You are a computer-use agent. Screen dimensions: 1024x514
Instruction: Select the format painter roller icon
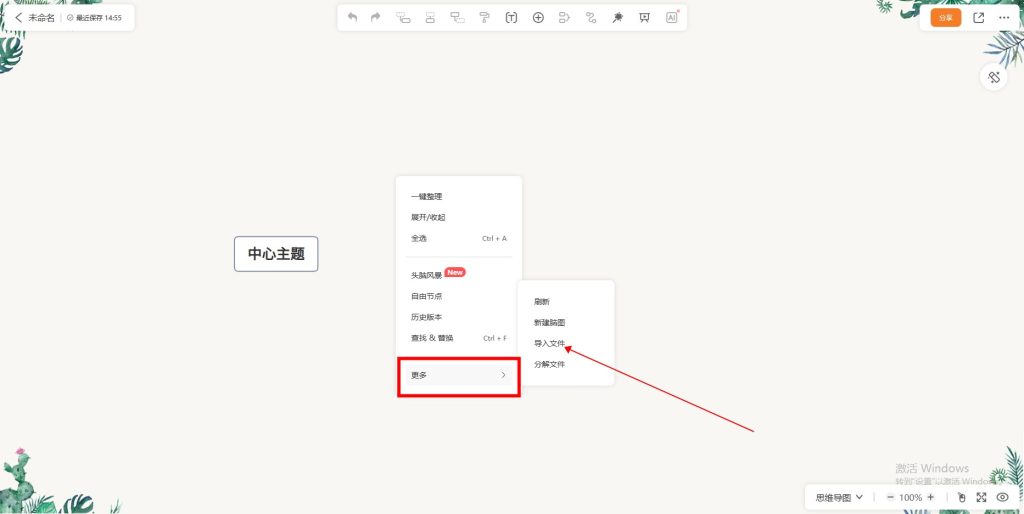pyautogui.click(x=485, y=18)
